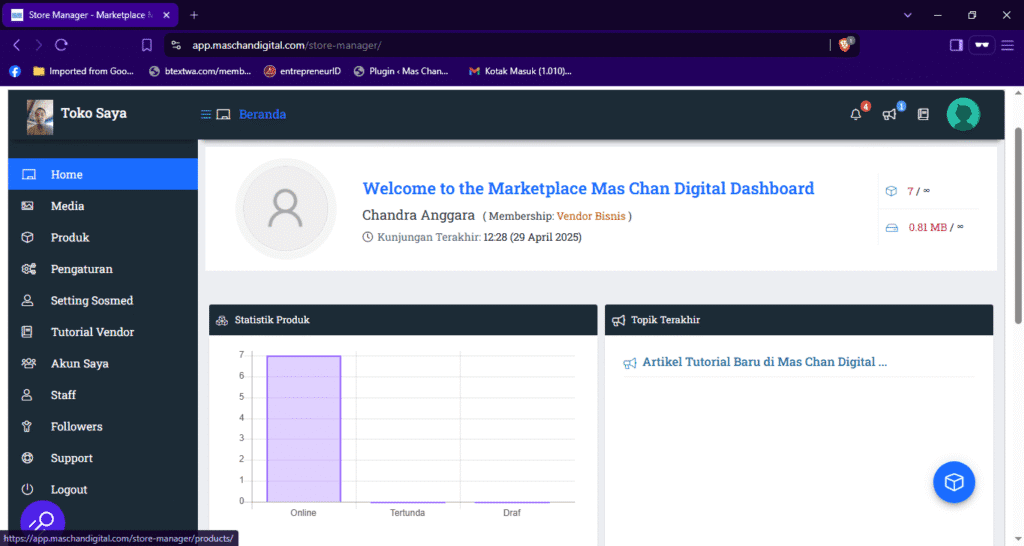Open the announcements megaphone icon in header
Viewport: 1024px width, 546px height.
(889, 114)
